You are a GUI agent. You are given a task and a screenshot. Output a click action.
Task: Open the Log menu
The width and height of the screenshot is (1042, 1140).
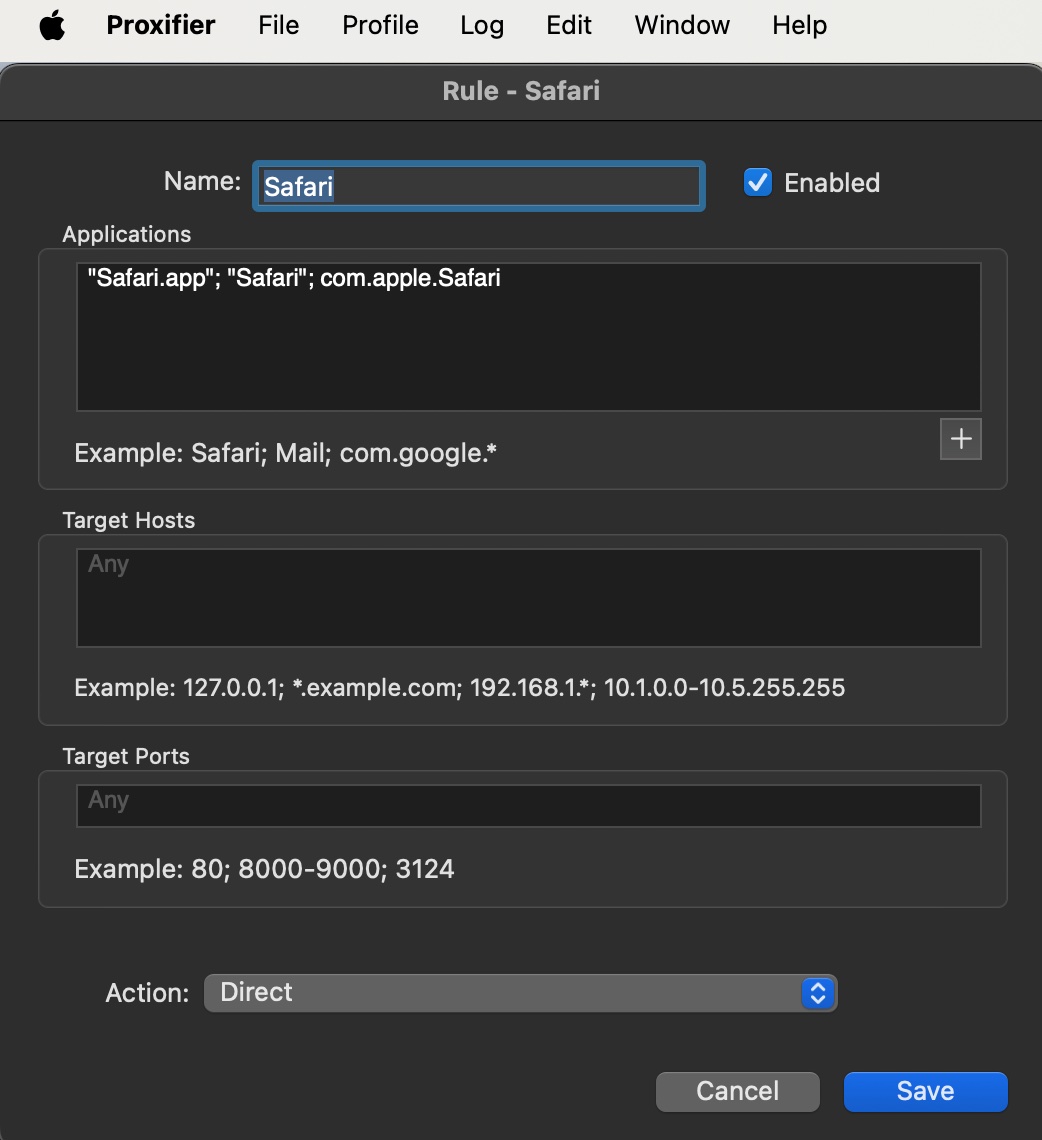(482, 26)
